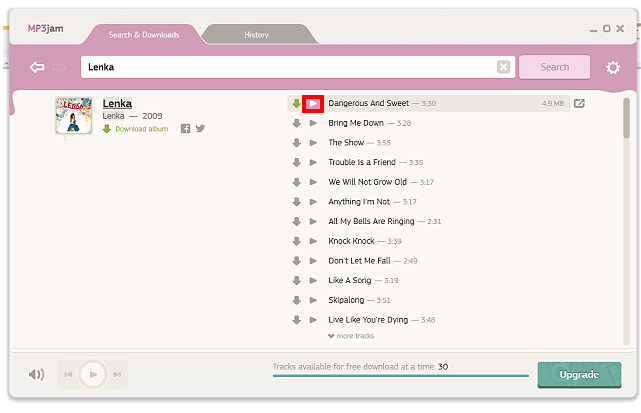The image size is (641, 413).
Task: Click the Search button
Action: pyautogui.click(x=554, y=67)
